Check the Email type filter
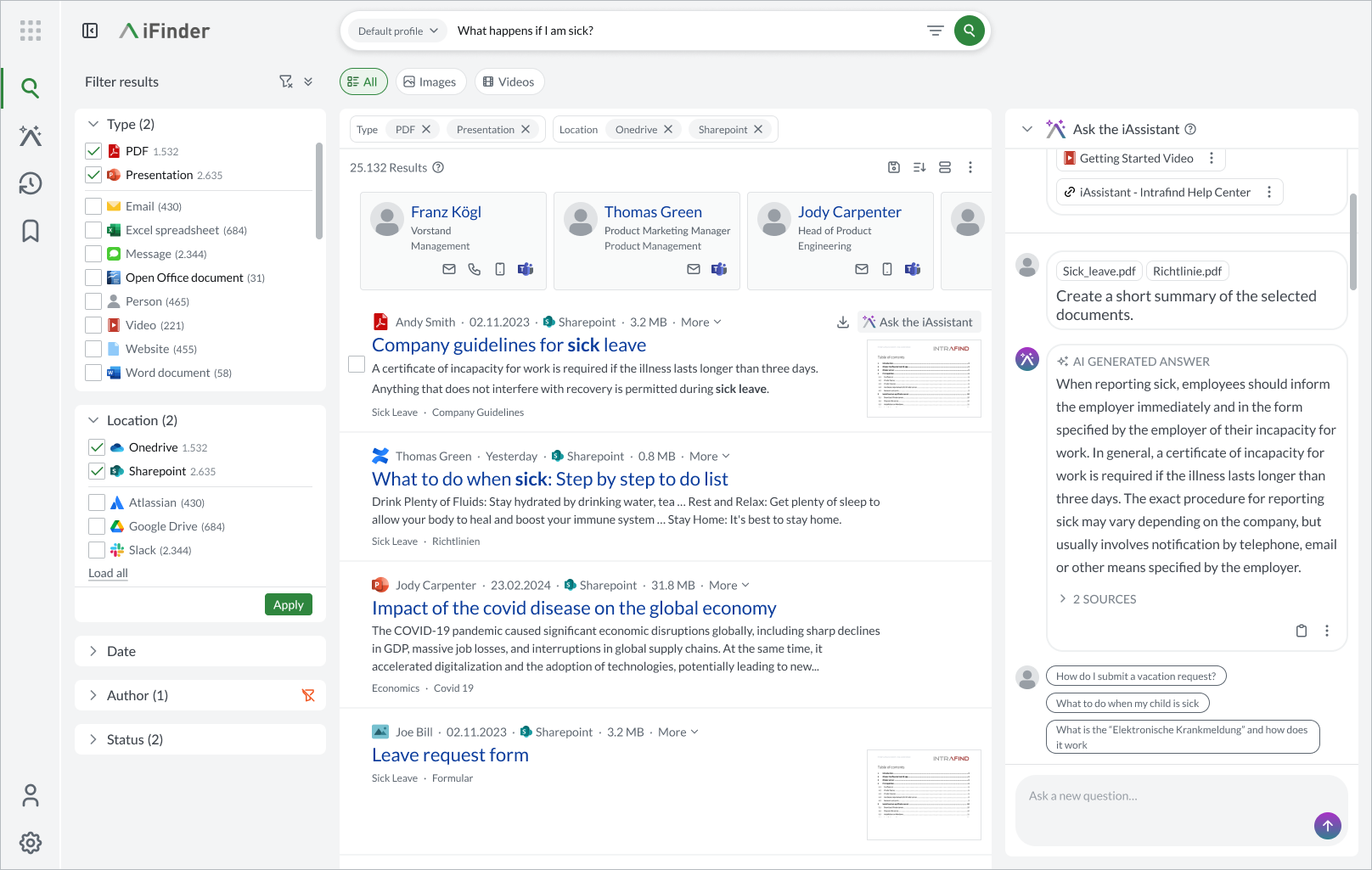The image size is (1372, 870). click(93, 206)
